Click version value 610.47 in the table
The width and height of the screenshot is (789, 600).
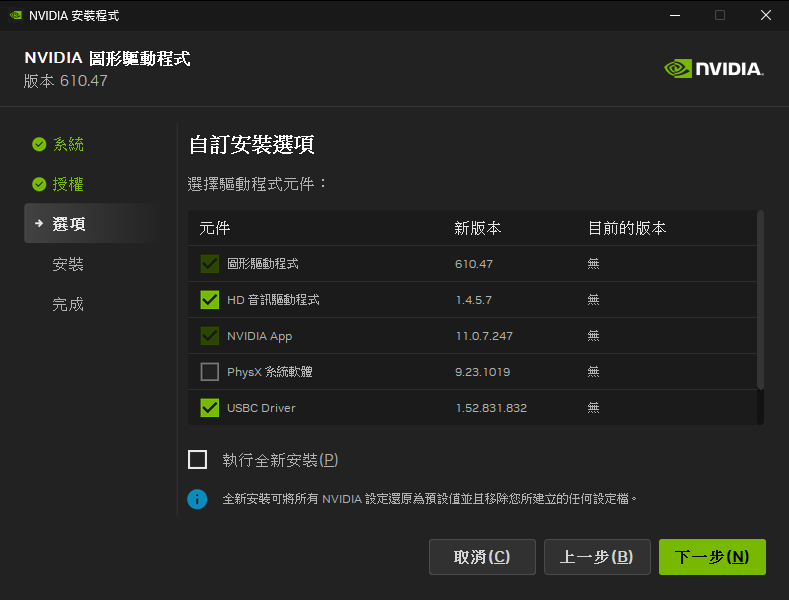coord(474,264)
